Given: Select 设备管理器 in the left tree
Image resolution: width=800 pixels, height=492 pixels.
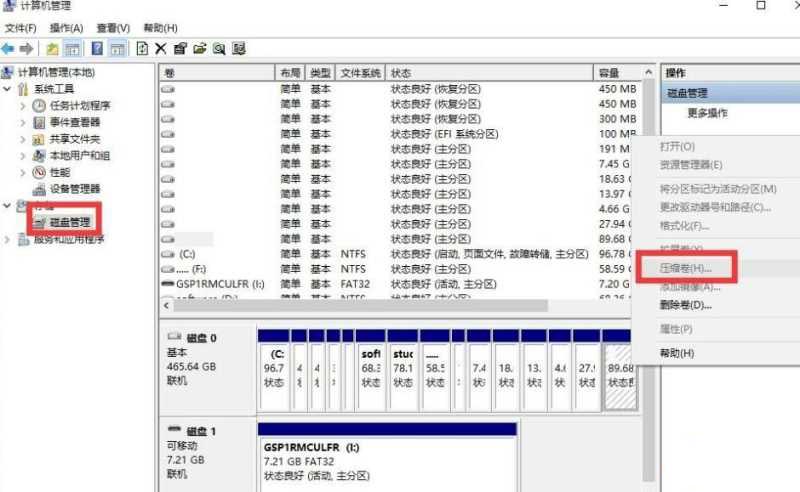Looking at the screenshot, I should [74, 189].
